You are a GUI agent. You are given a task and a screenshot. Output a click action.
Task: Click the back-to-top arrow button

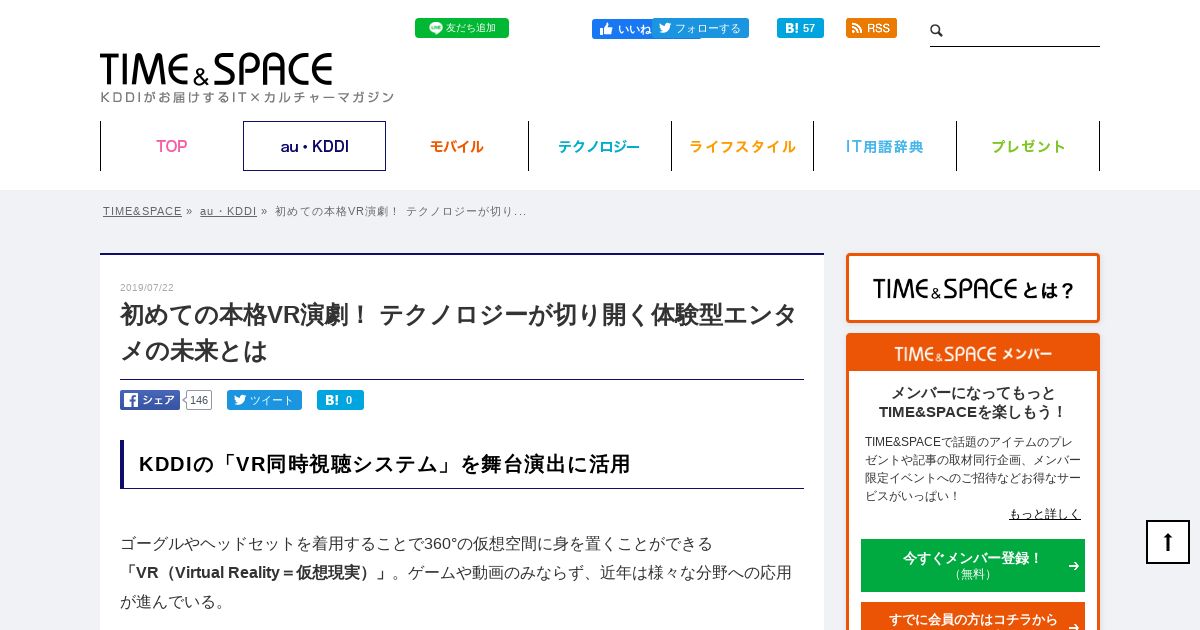(1168, 542)
